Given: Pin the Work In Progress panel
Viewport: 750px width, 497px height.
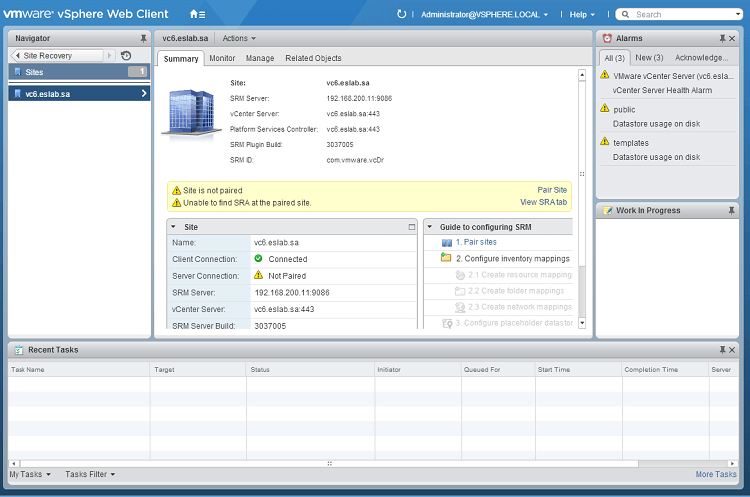Looking at the screenshot, I should point(730,210).
